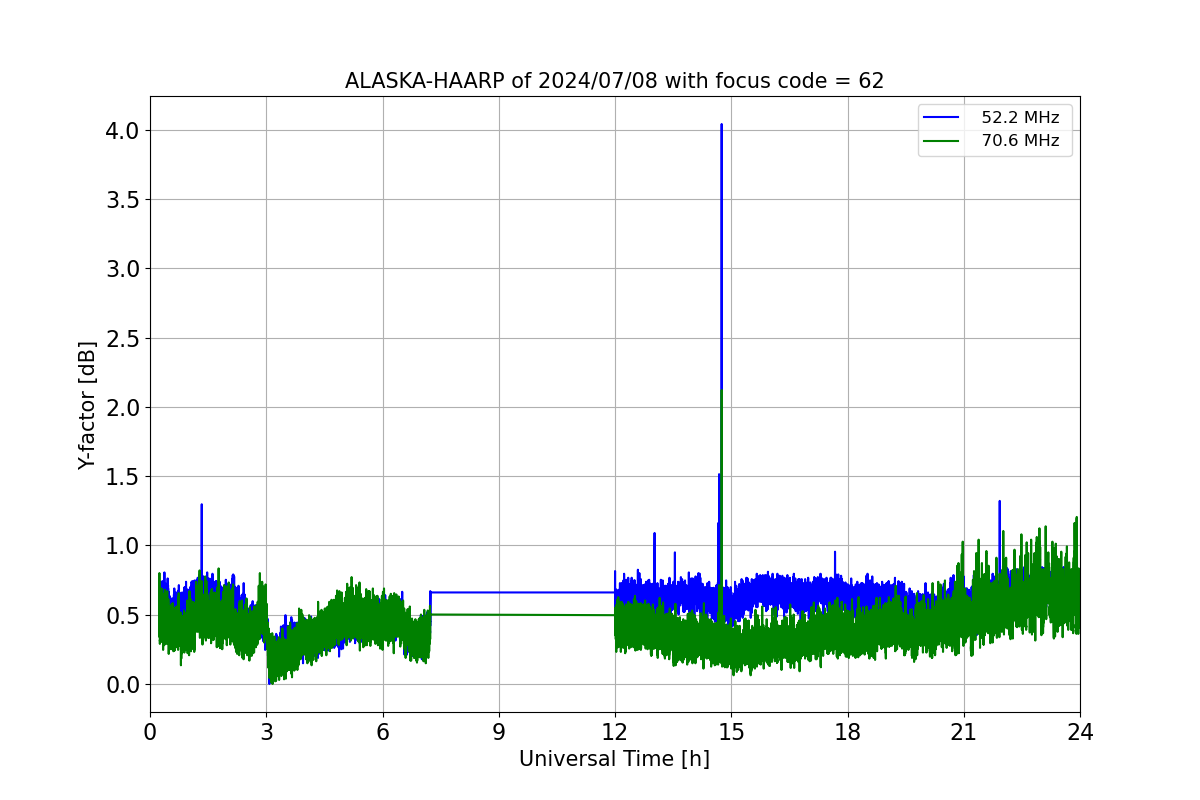Image resolution: width=1200 pixels, height=800 pixels.
Task: Click the 'Universal Time [h]' axis label
Action: click(x=614, y=759)
